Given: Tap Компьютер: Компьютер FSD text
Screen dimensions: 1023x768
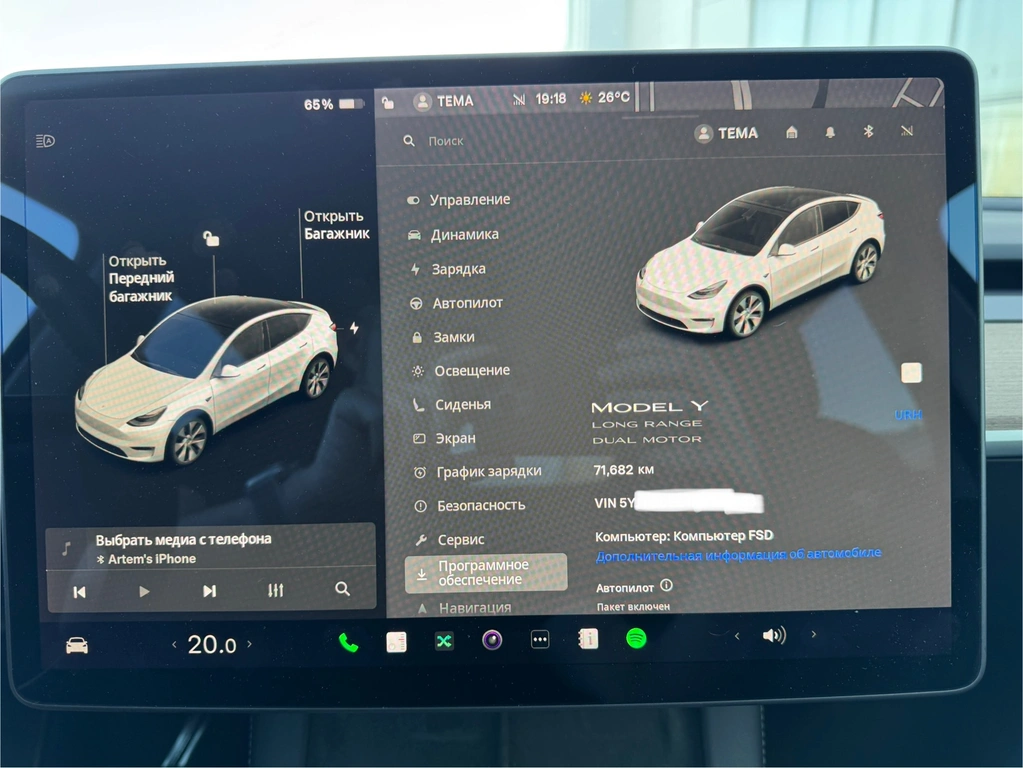Looking at the screenshot, I should point(684,536).
